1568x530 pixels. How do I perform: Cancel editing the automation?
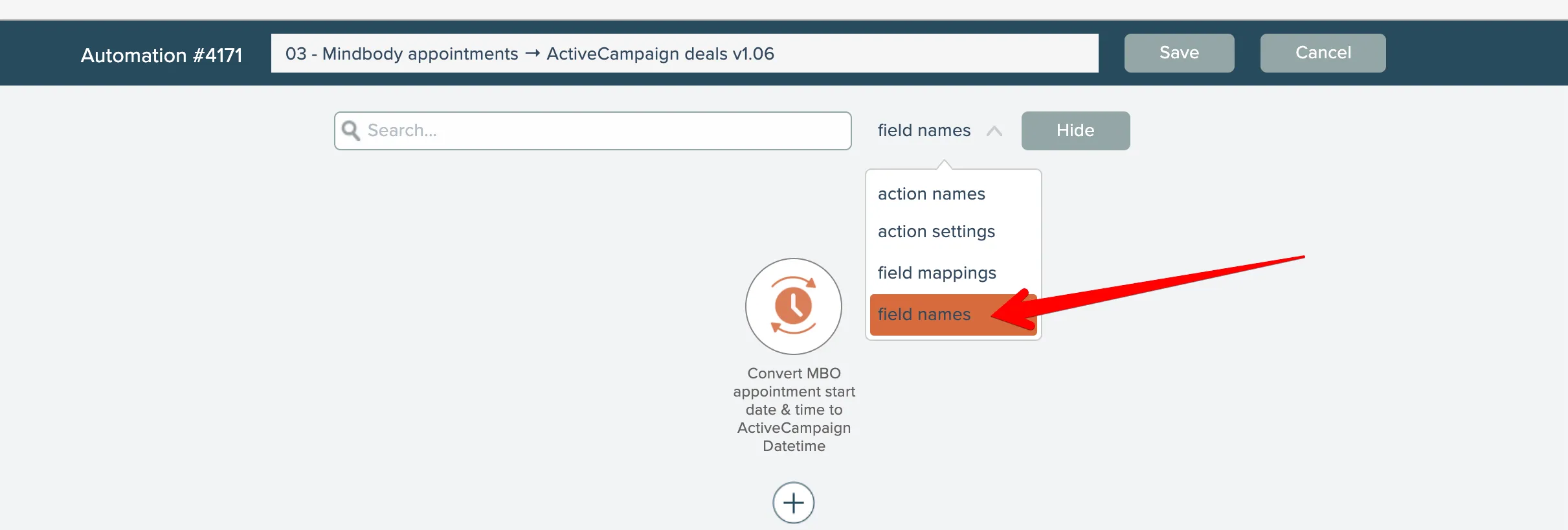pos(1323,53)
